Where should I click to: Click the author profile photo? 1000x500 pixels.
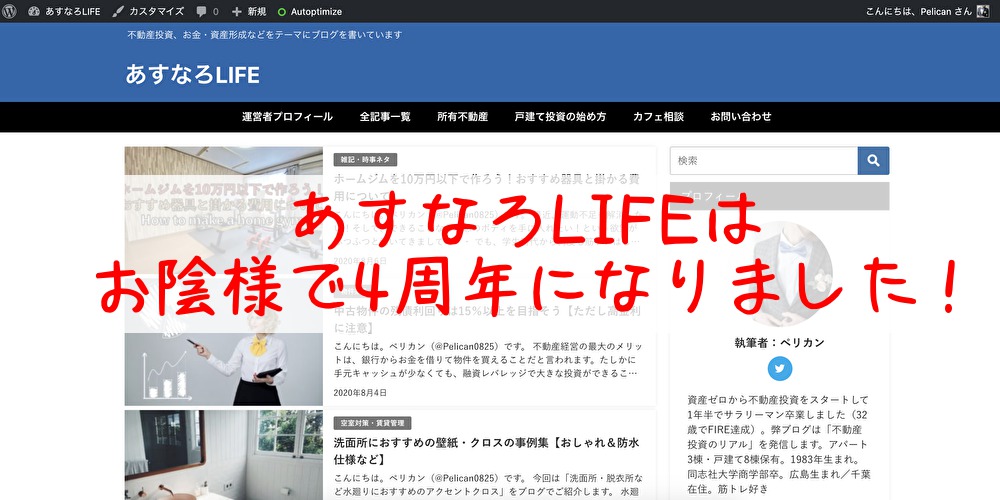coord(779,274)
